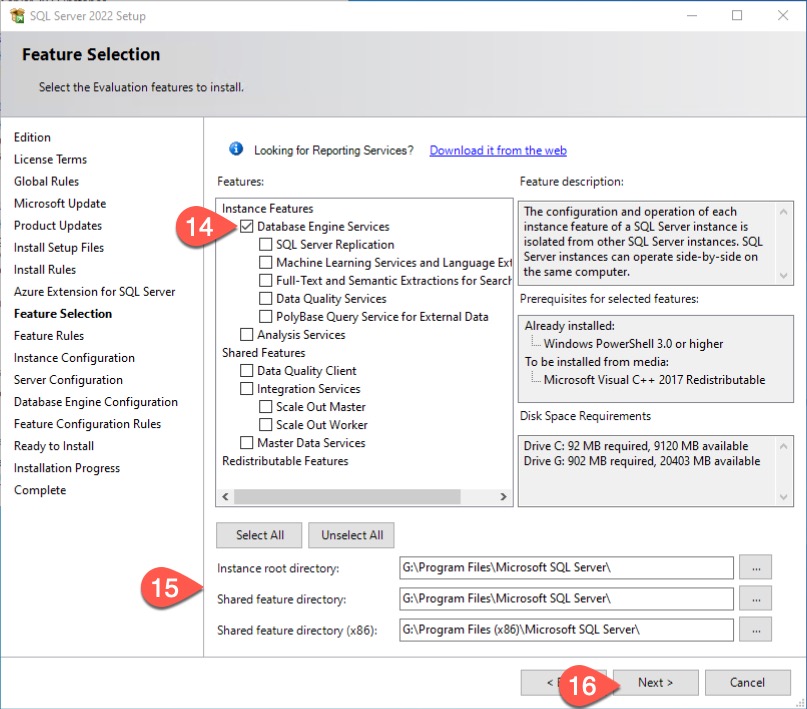Open Download it from the web link
This screenshot has height=709, width=807.
point(498,150)
